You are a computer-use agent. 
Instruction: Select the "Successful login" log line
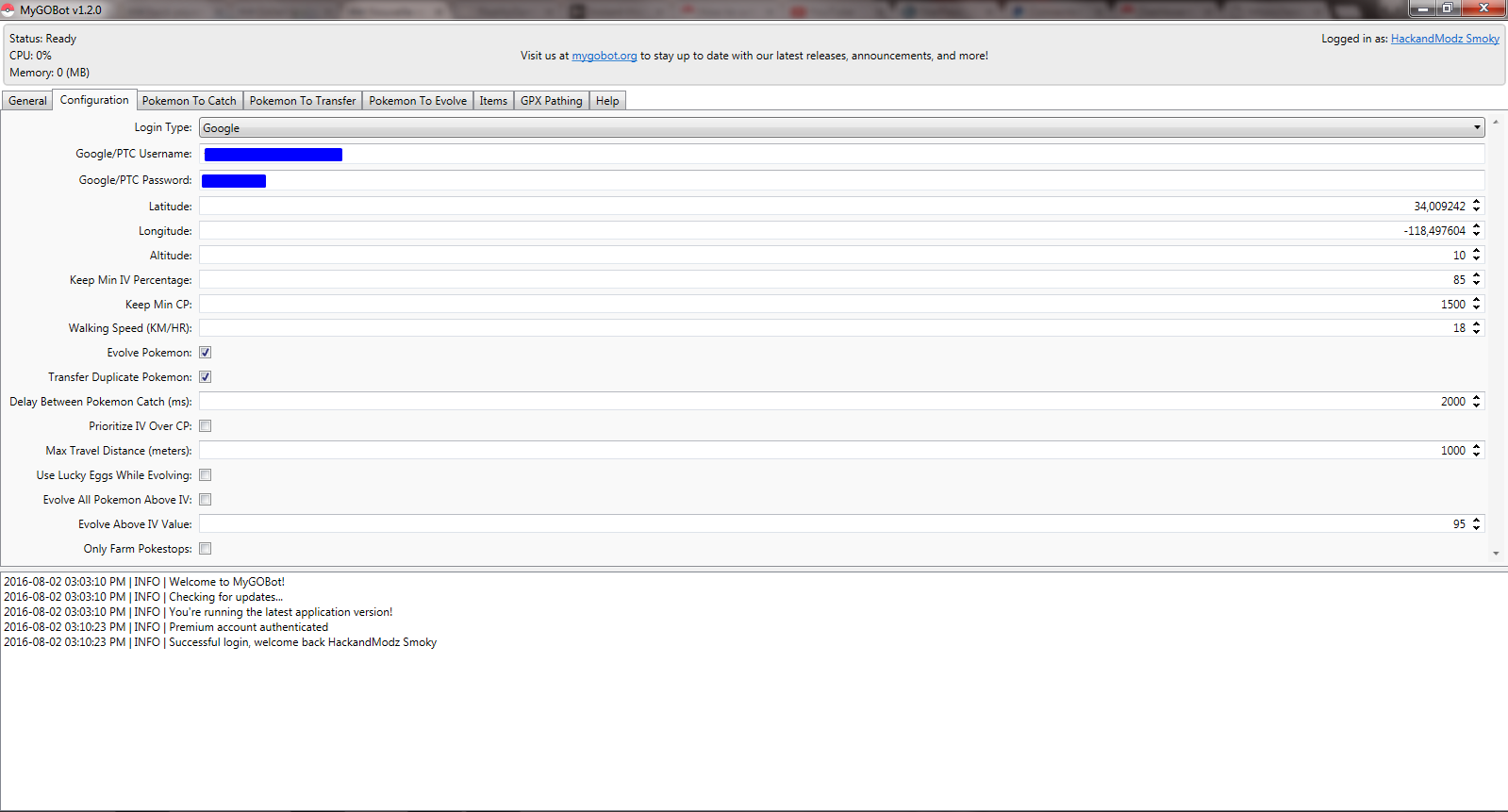[x=221, y=642]
